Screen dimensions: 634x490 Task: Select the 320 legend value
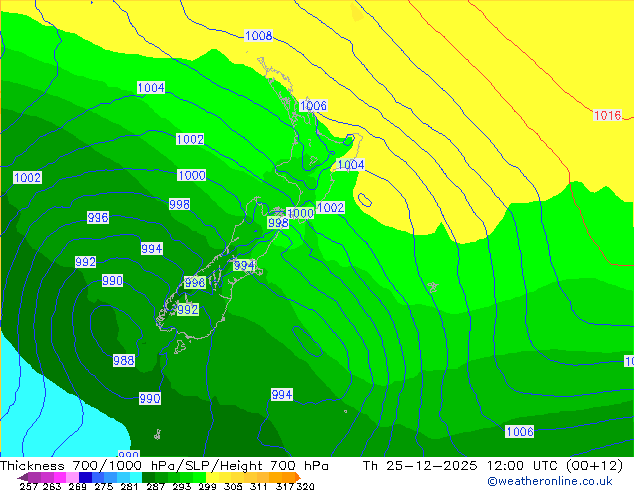(x=305, y=486)
